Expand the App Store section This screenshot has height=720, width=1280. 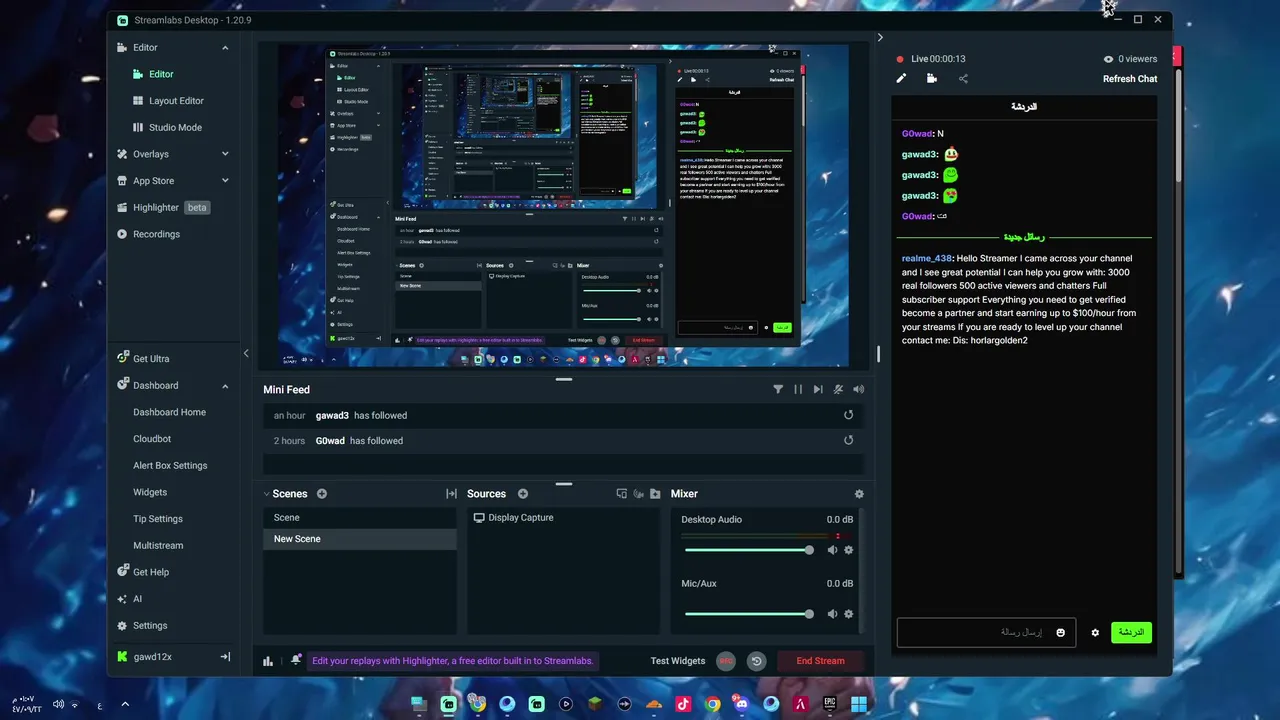tap(225, 181)
